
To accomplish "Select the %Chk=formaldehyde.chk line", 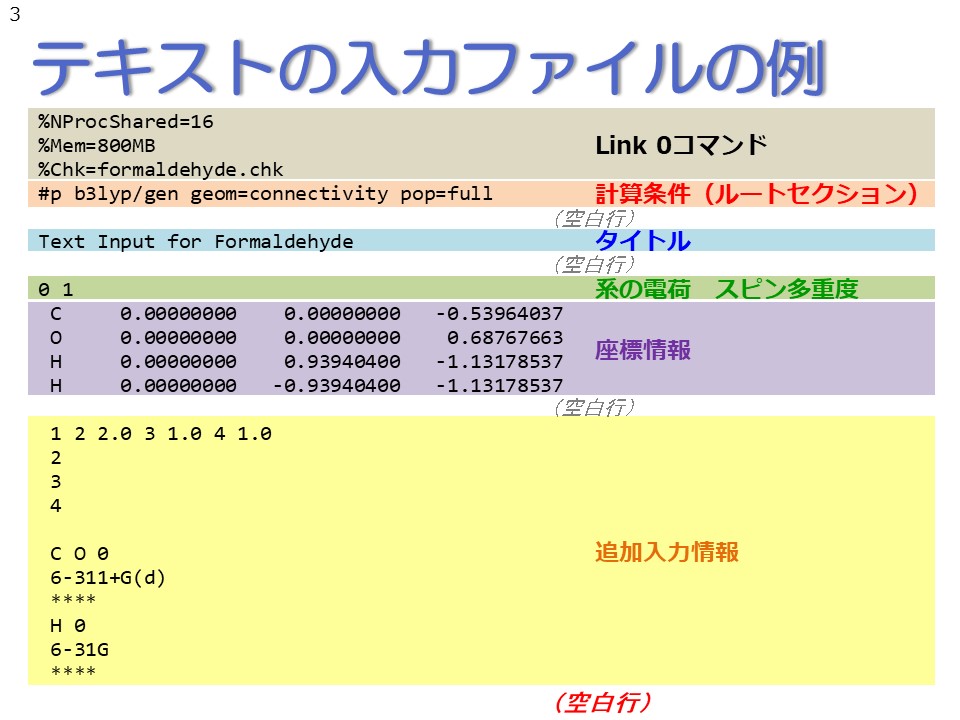I will pos(160,170).
